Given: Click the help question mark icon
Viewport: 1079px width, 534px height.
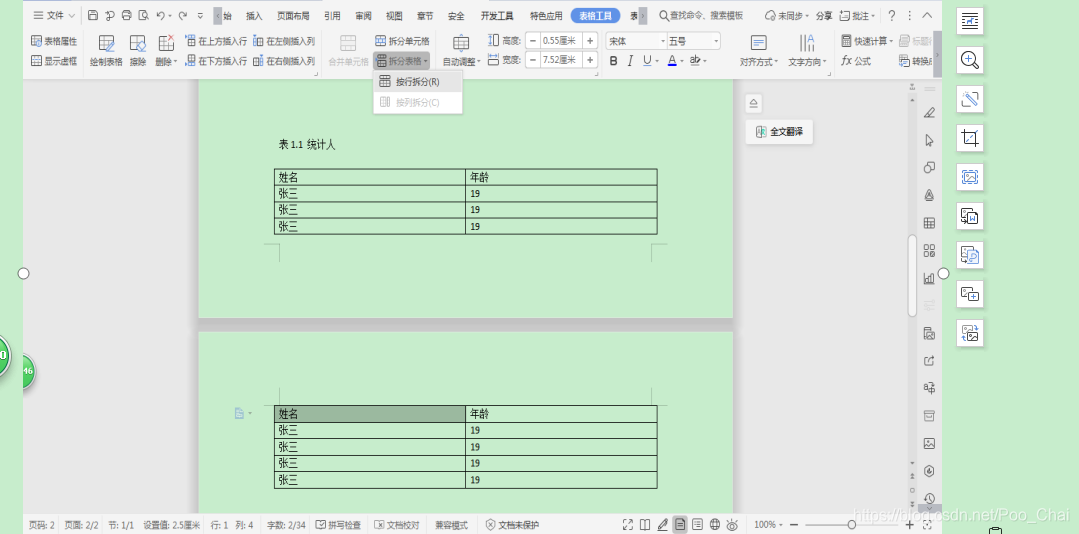Looking at the screenshot, I should [x=892, y=15].
